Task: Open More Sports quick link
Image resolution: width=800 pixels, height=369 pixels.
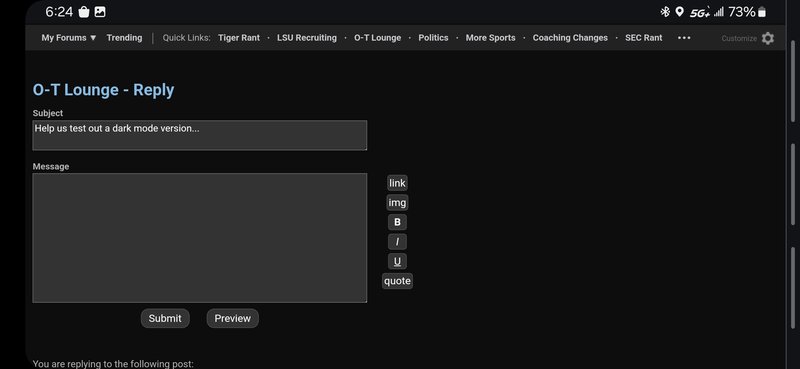Action: pyautogui.click(x=490, y=38)
